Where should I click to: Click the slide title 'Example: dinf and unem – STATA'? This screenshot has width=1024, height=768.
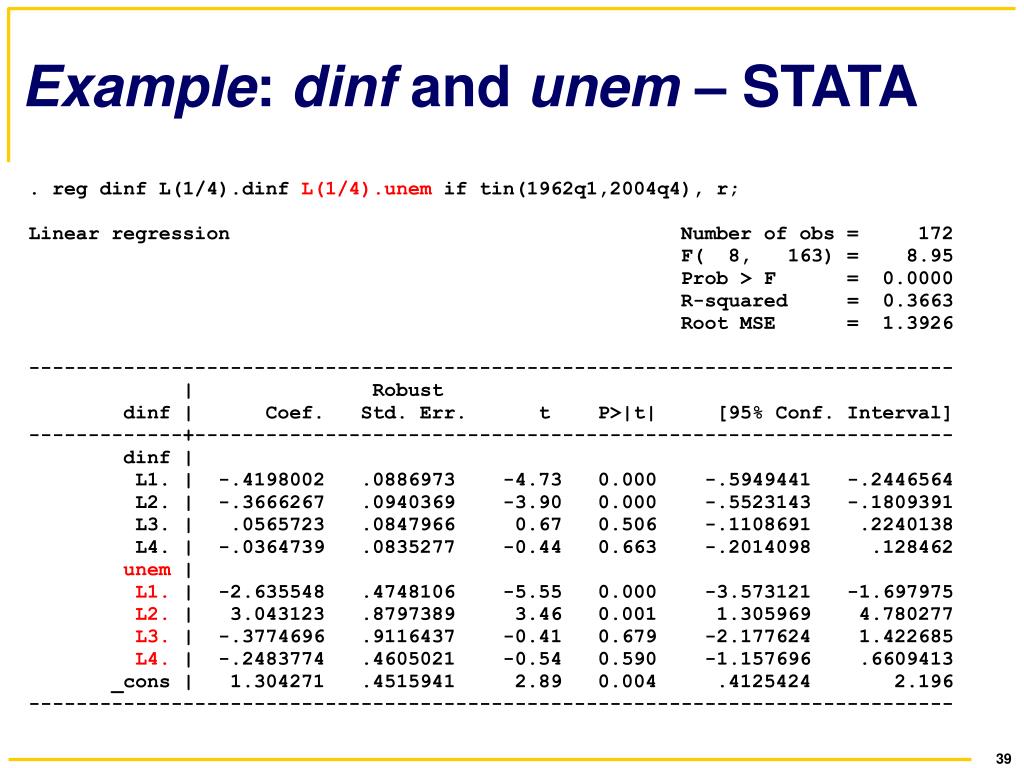[x=472, y=88]
